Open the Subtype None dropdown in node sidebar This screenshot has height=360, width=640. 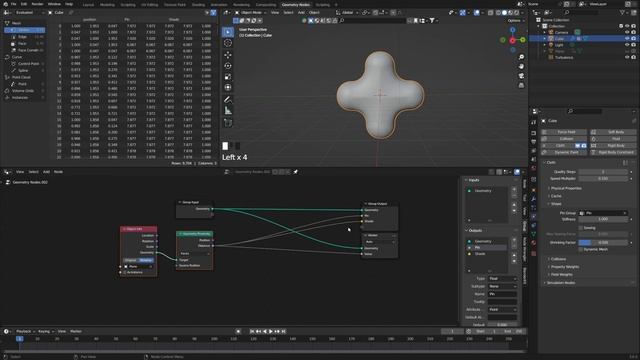click(x=502, y=286)
